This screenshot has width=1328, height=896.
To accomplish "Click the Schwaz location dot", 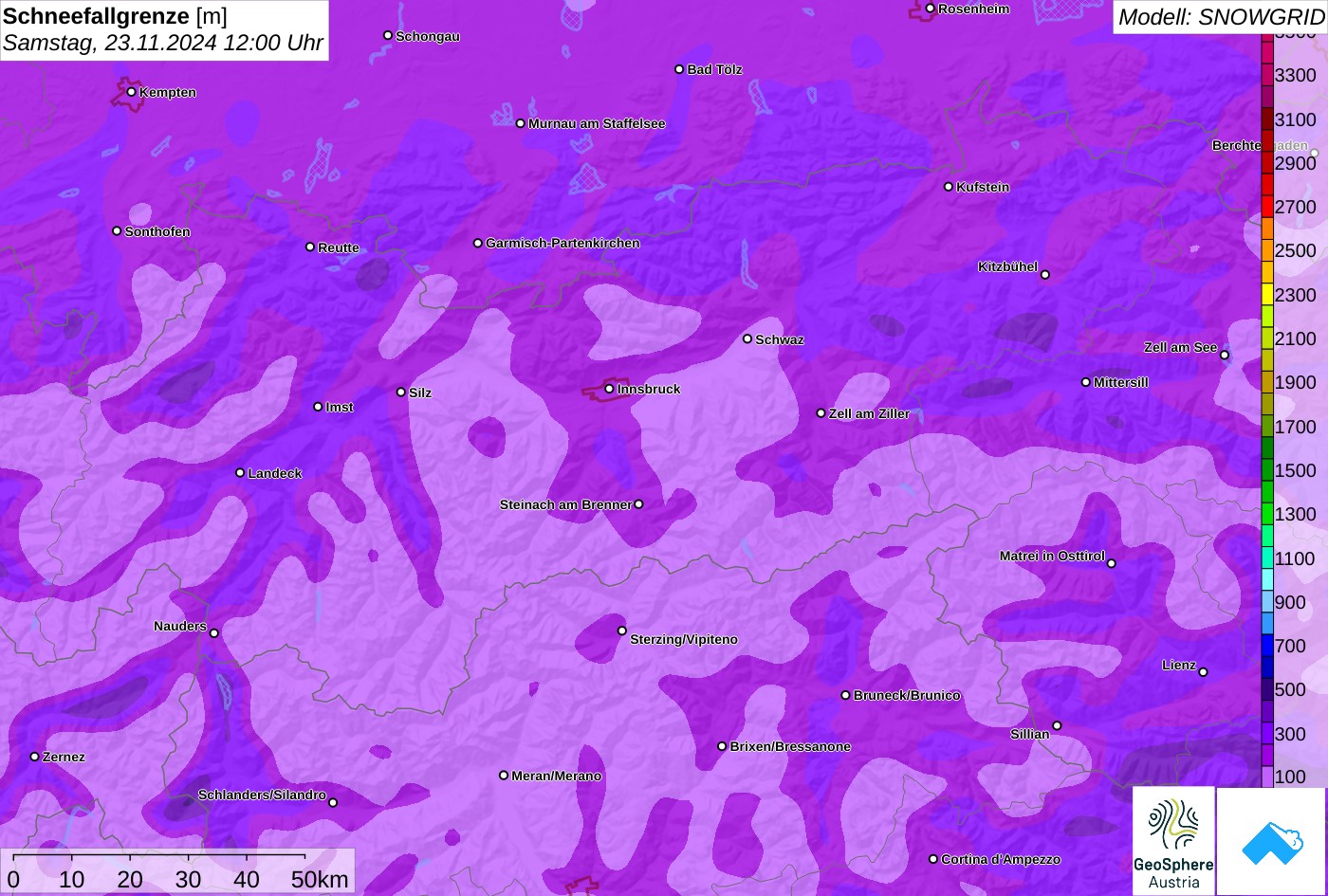I will click(x=747, y=338).
